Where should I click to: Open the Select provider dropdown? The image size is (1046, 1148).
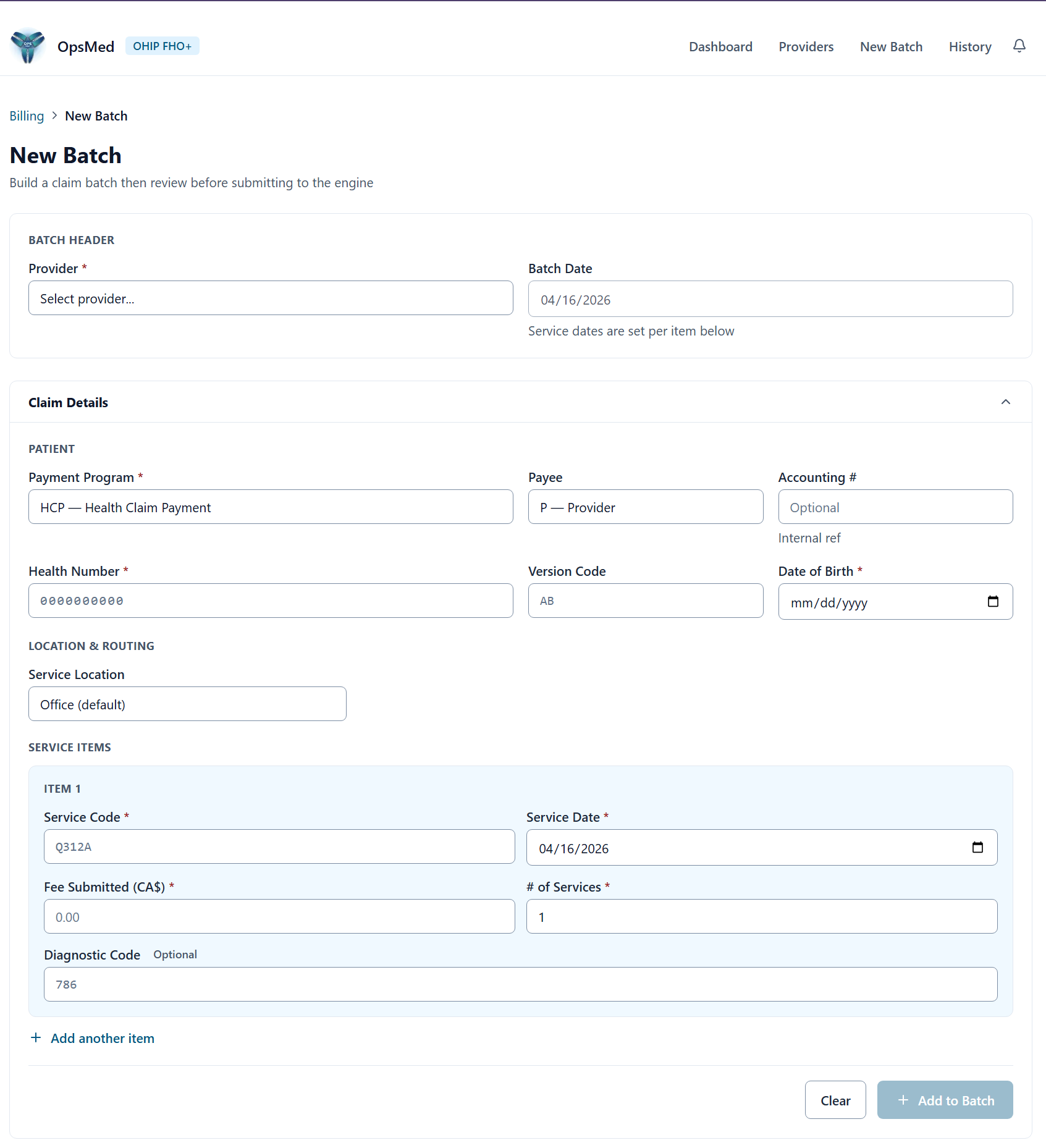click(271, 298)
